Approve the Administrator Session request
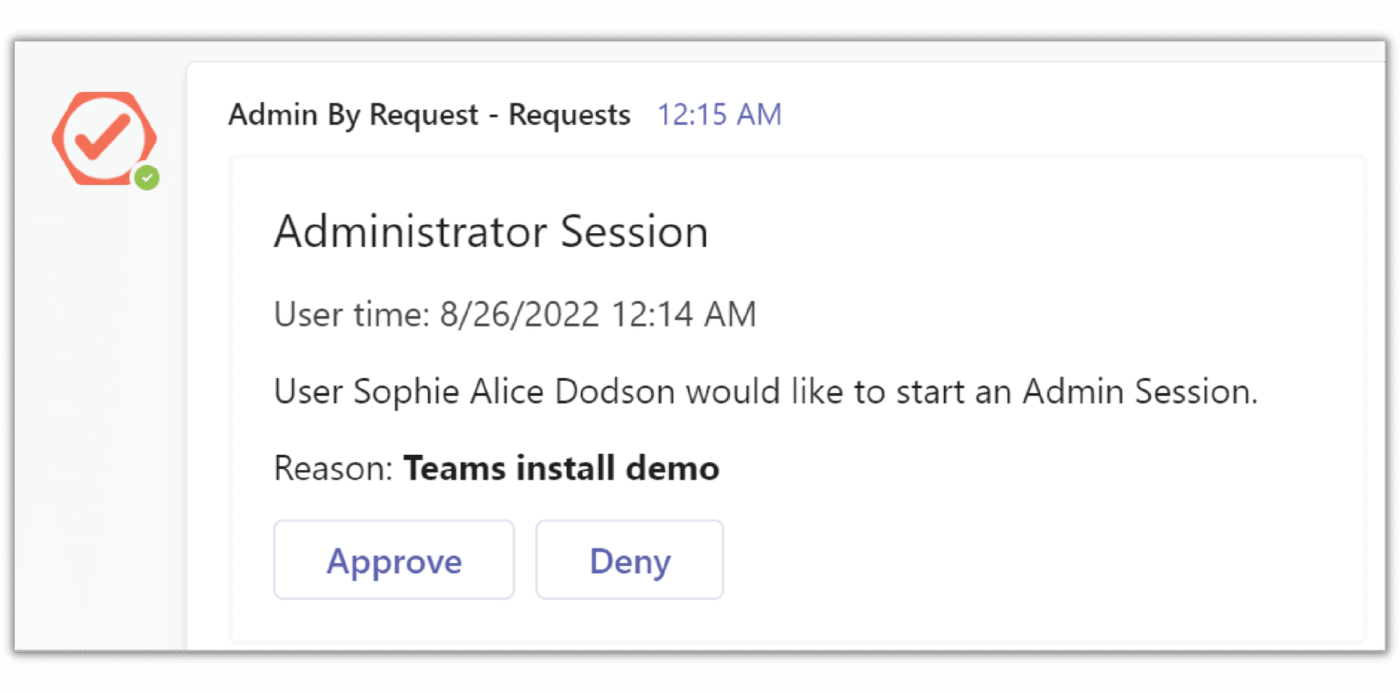The width and height of the screenshot is (1400, 693). tap(394, 560)
